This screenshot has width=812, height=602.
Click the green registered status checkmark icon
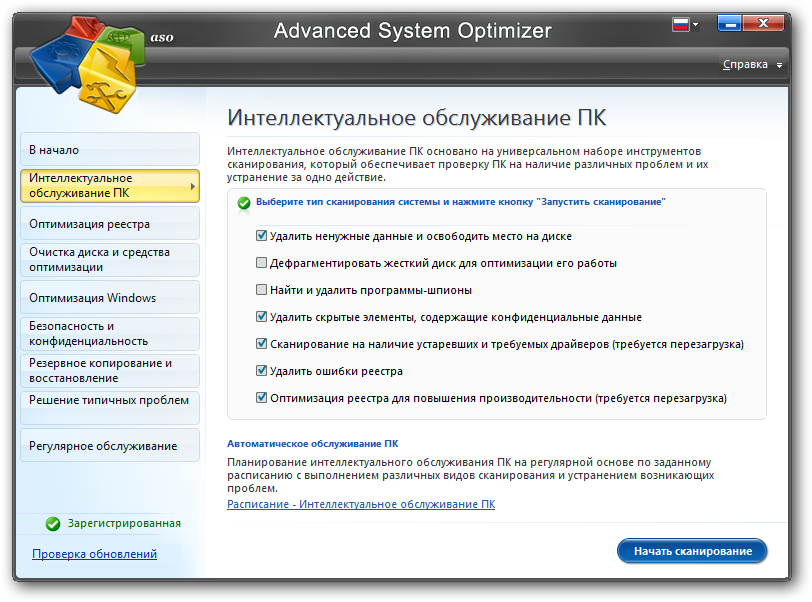pos(53,523)
